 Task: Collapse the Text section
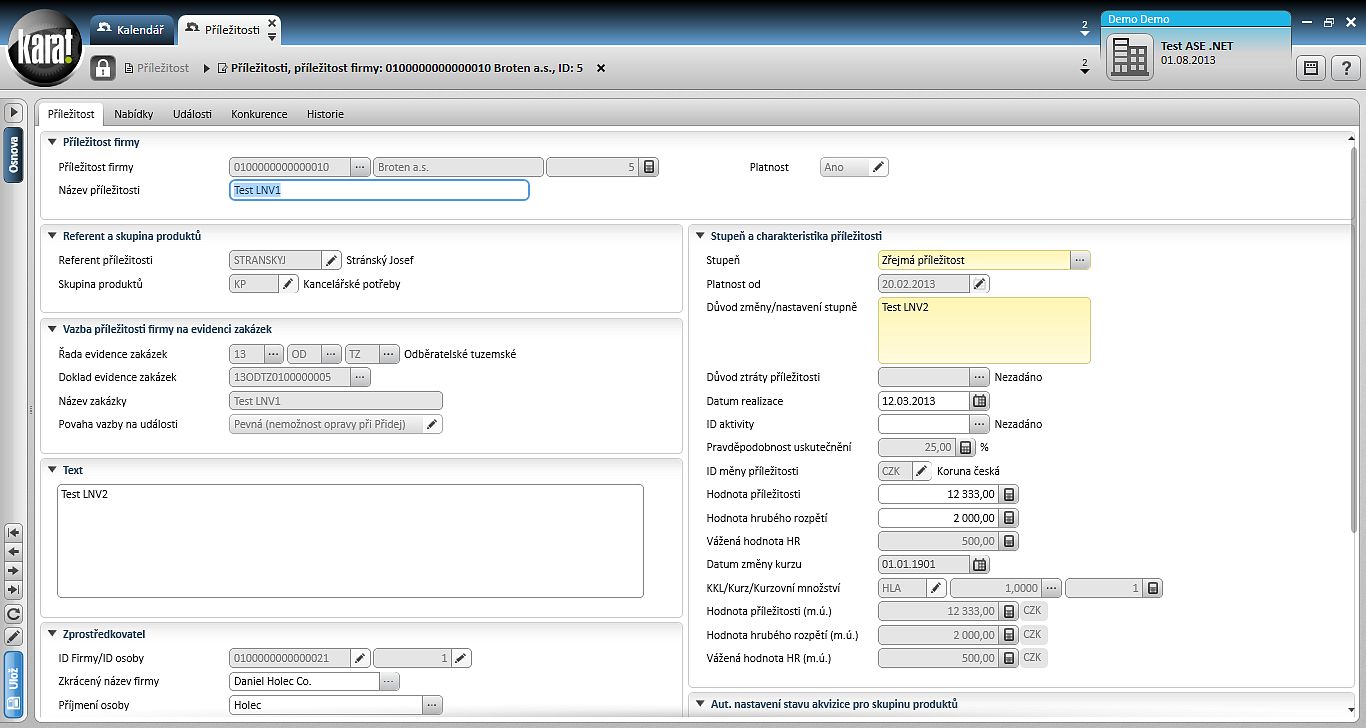pyautogui.click(x=53, y=470)
